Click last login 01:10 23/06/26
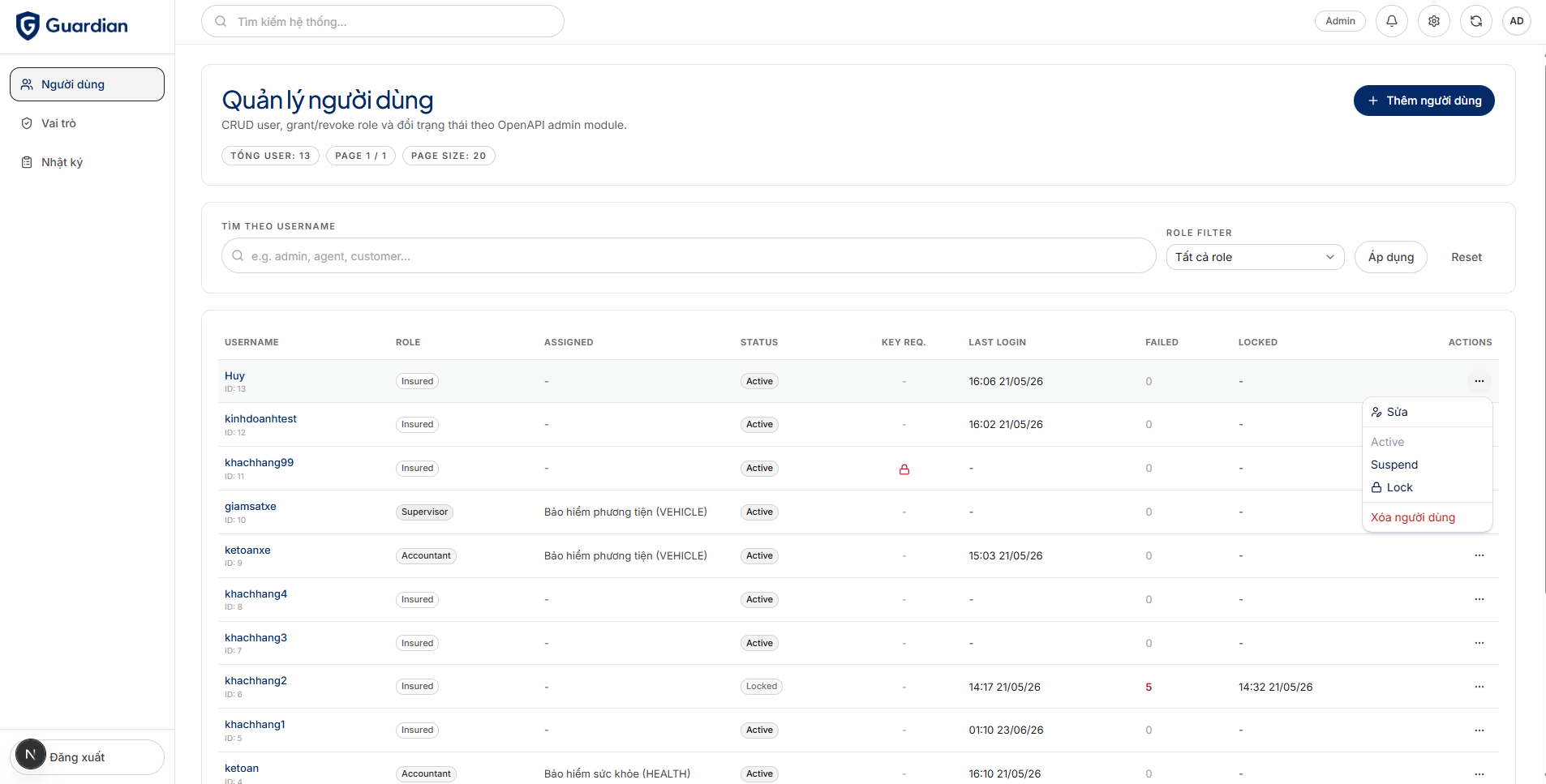The width and height of the screenshot is (1546, 784). pyautogui.click(x=1006, y=730)
